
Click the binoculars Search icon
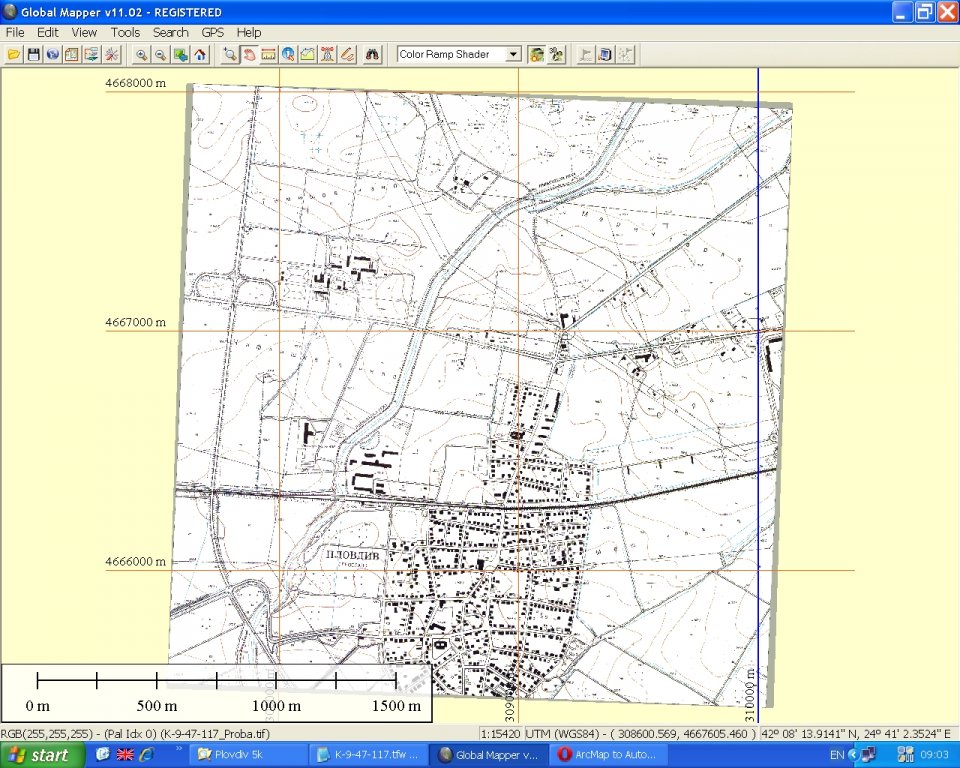pyautogui.click(x=372, y=55)
